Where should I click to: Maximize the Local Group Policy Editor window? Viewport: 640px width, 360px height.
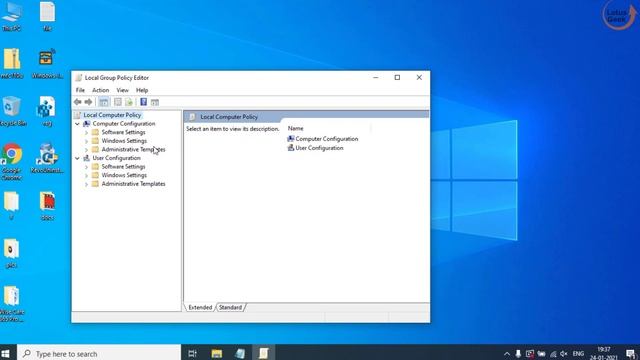coord(397,78)
